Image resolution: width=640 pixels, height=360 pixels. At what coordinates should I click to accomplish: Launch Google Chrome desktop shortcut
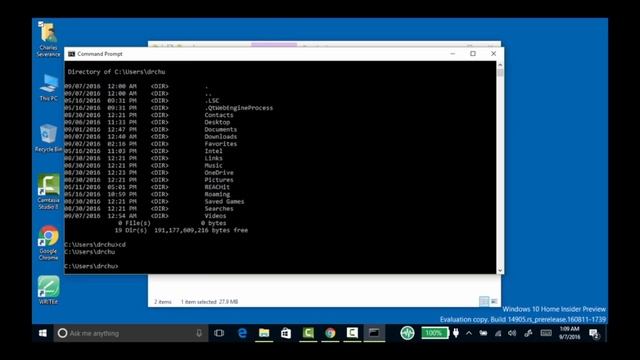[x=48, y=242]
